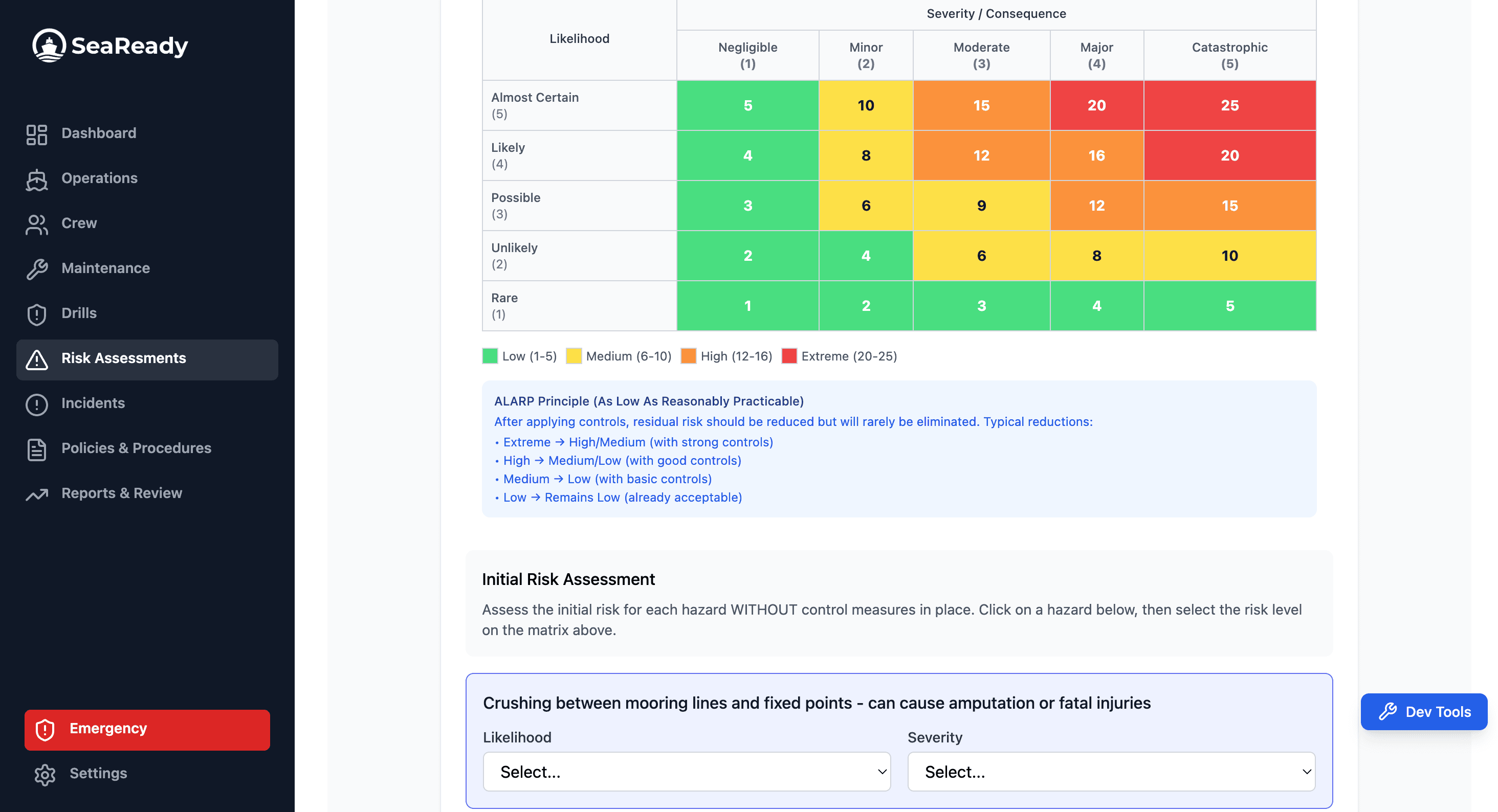Click the Reports & Review chart icon

37,493
